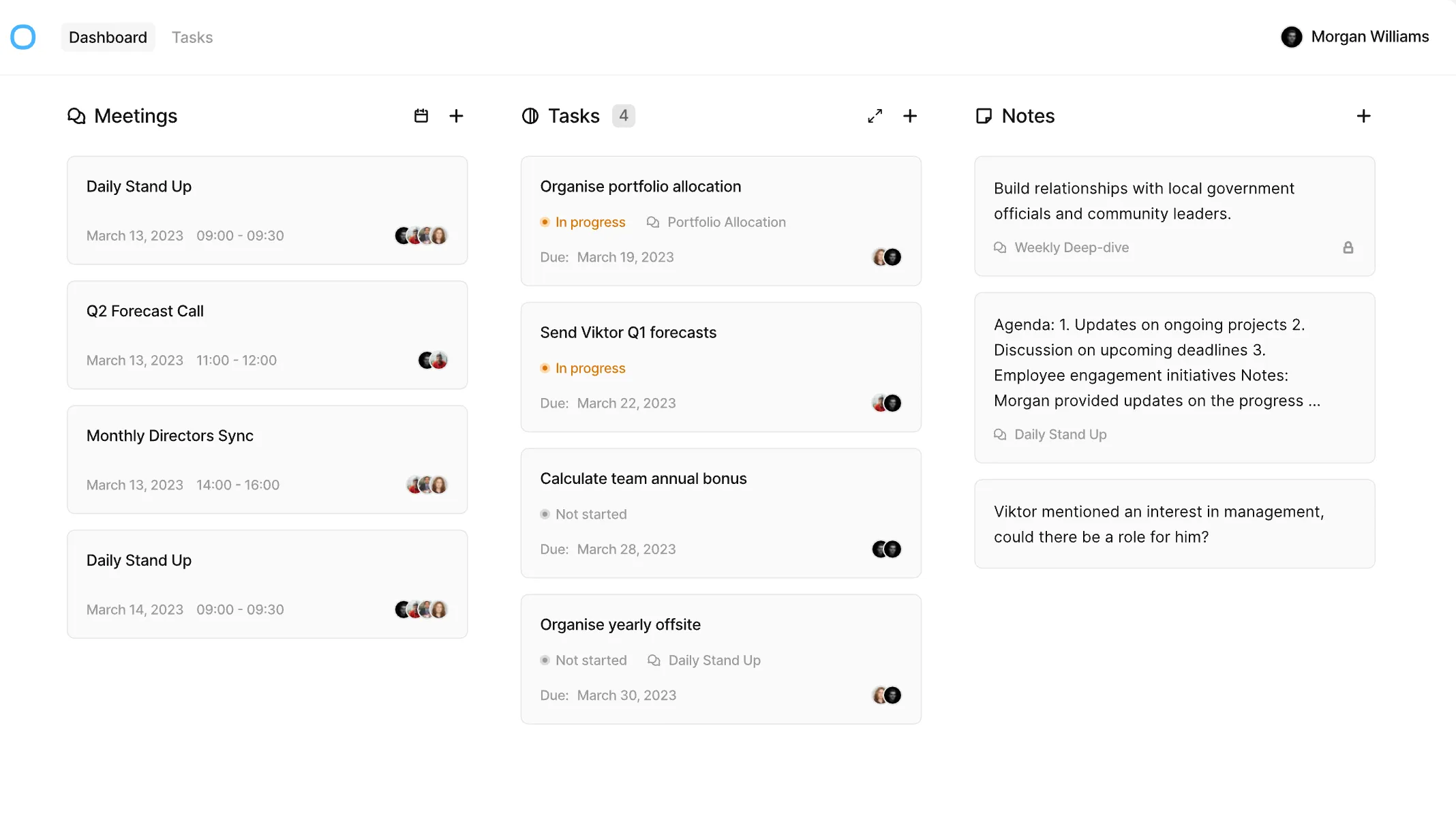
Task: Click the Meetings panel header icon
Action: 76,116
